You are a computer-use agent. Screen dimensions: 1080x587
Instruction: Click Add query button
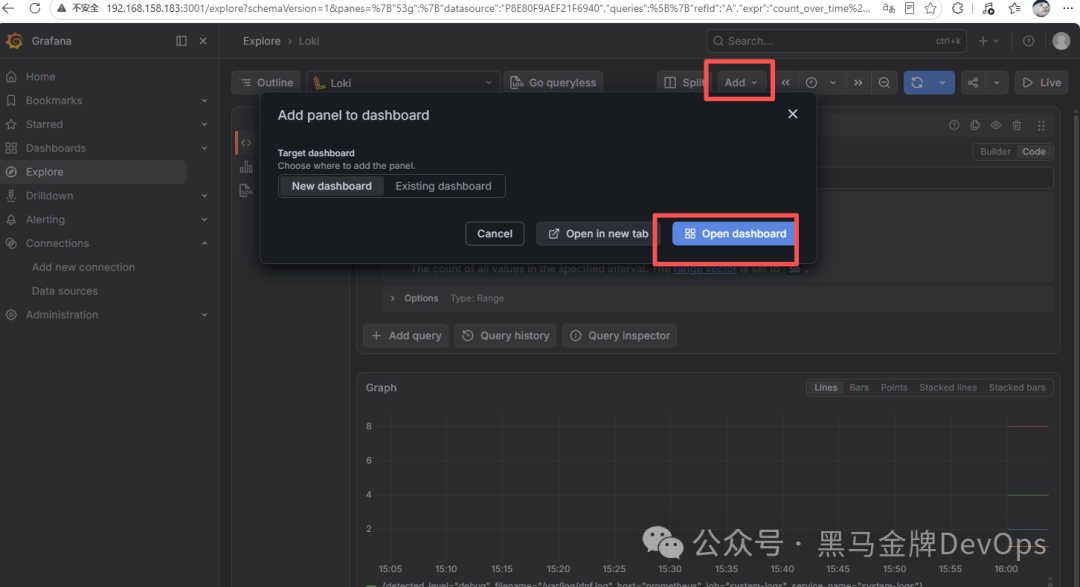coord(406,336)
